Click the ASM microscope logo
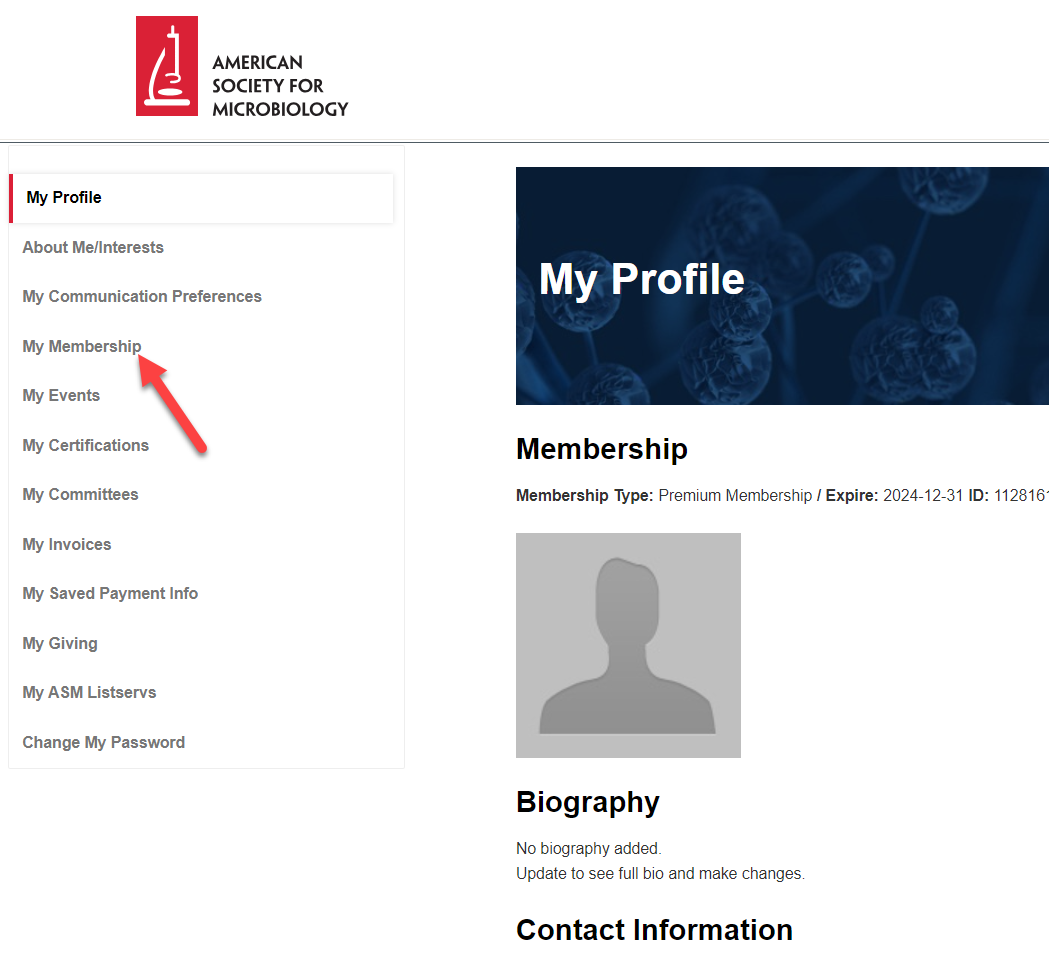The width and height of the screenshot is (1049, 970). coord(166,65)
